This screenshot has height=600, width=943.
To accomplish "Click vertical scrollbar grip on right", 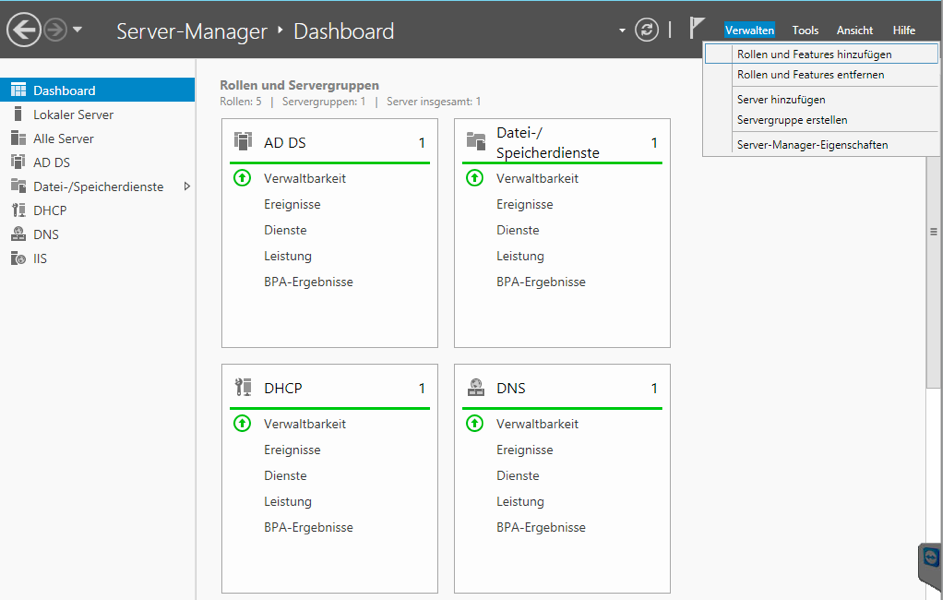I will (x=933, y=231).
